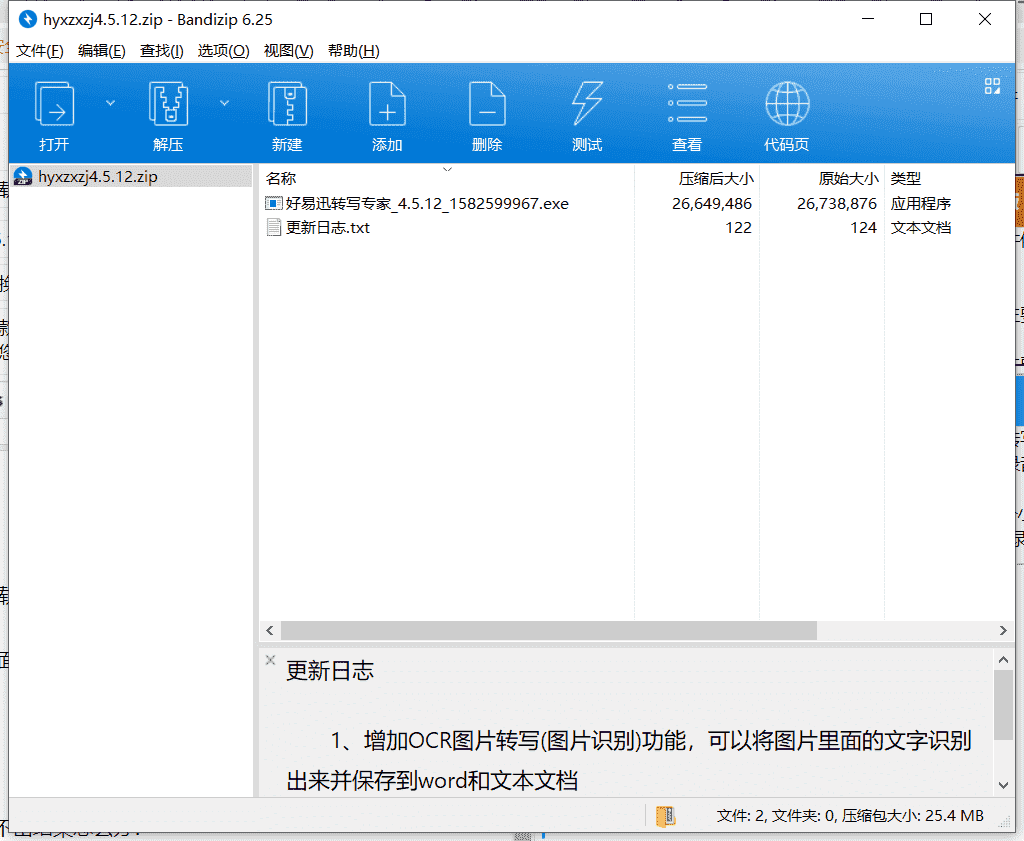This screenshot has width=1024, height=841.
Task: Open the 帮助(H) menu
Action: (x=354, y=51)
